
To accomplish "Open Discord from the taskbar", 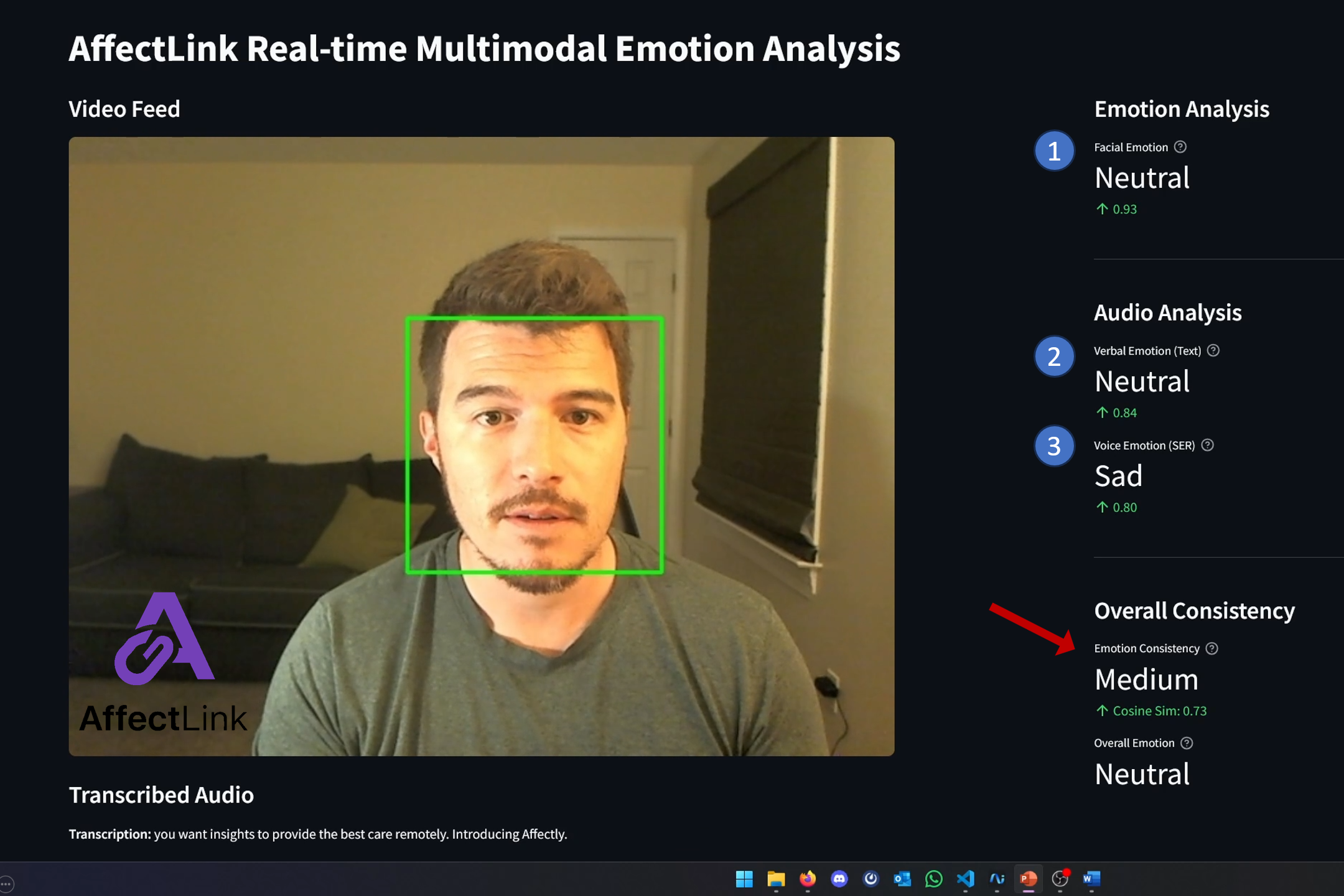I will [x=839, y=879].
